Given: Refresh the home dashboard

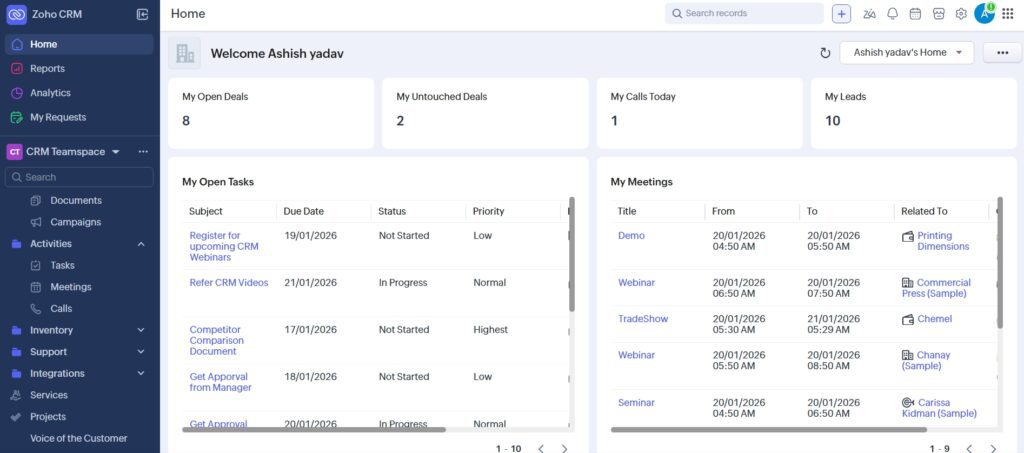Looking at the screenshot, I should click(825, 53).
